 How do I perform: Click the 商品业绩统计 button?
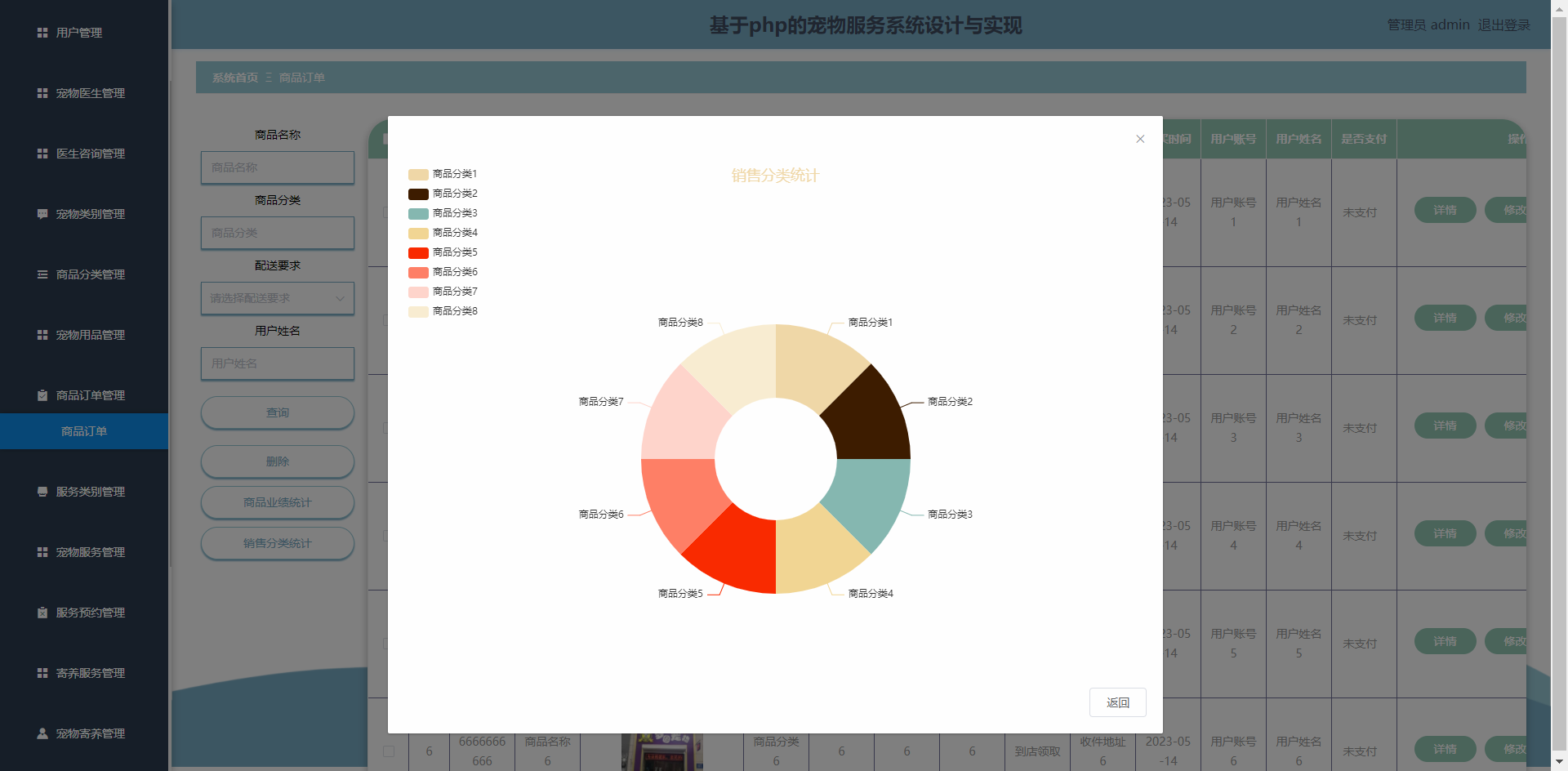[x=278, y=502]
